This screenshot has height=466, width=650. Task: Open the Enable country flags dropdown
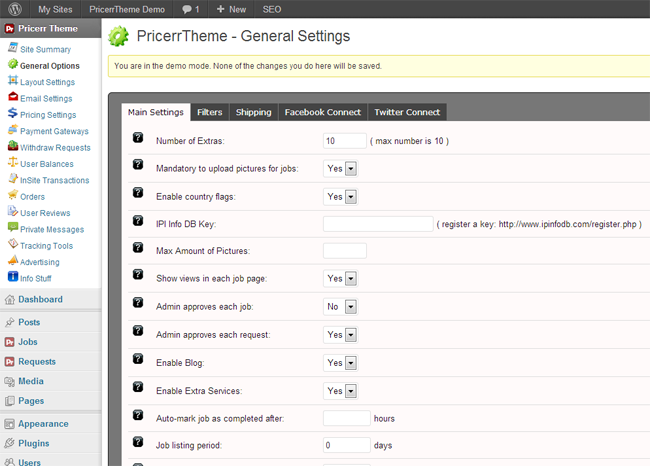340,197
